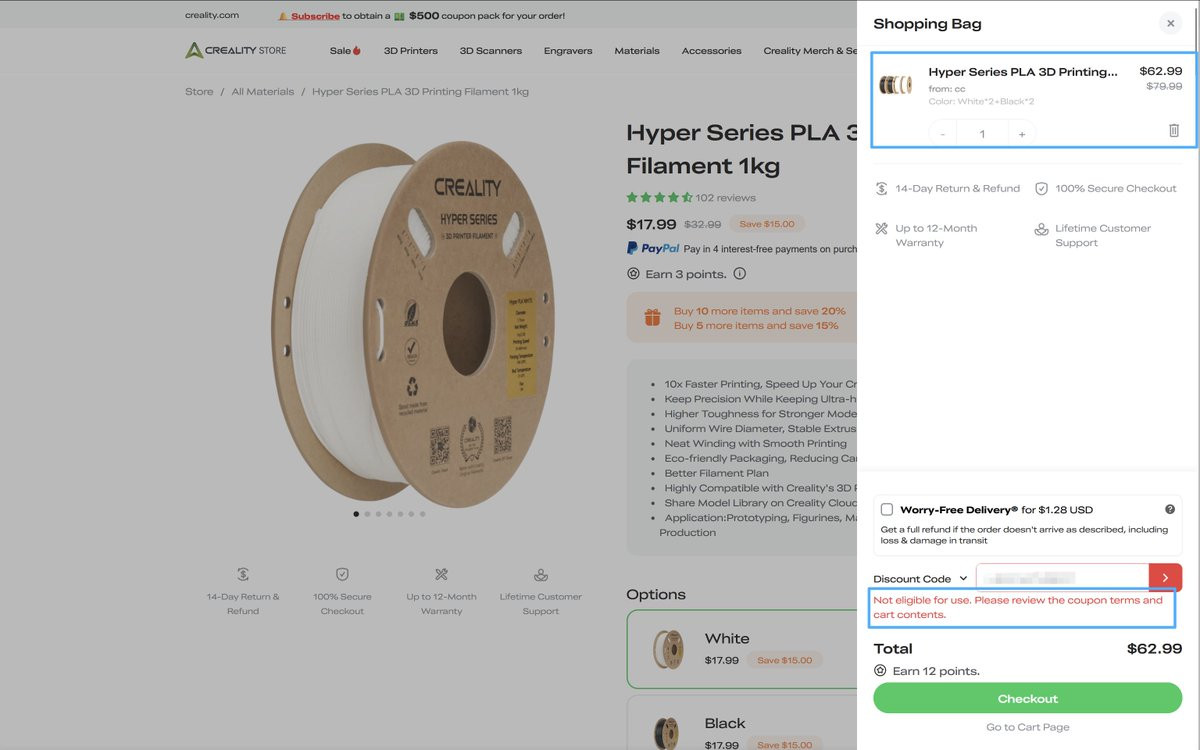Click the PayPal logo

pos(653,249)
